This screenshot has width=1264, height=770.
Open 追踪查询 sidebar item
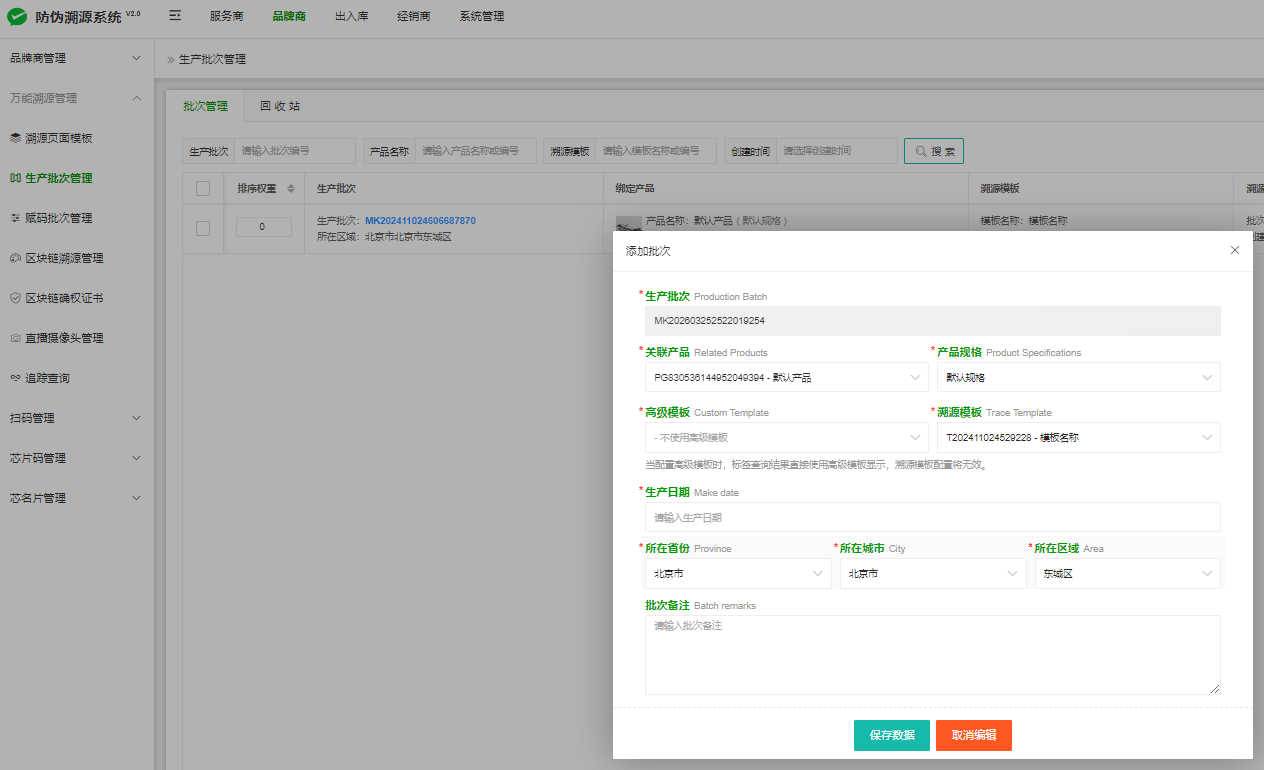pos(47,378)
